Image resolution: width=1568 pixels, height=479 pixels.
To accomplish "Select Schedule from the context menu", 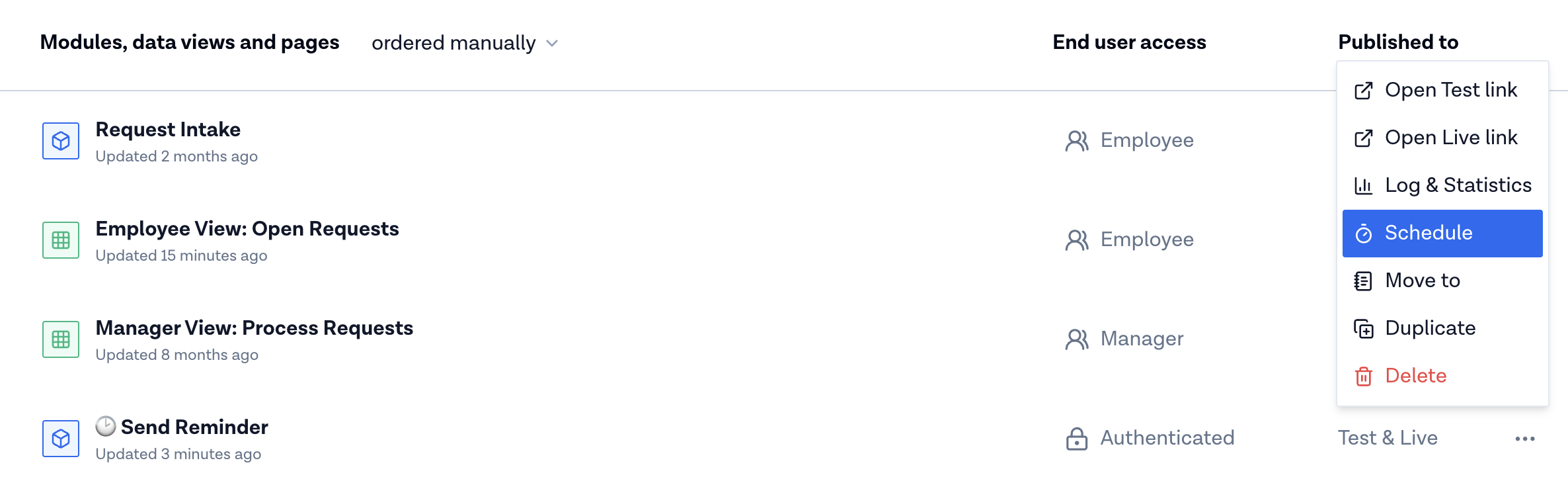I will point(1428,233).
